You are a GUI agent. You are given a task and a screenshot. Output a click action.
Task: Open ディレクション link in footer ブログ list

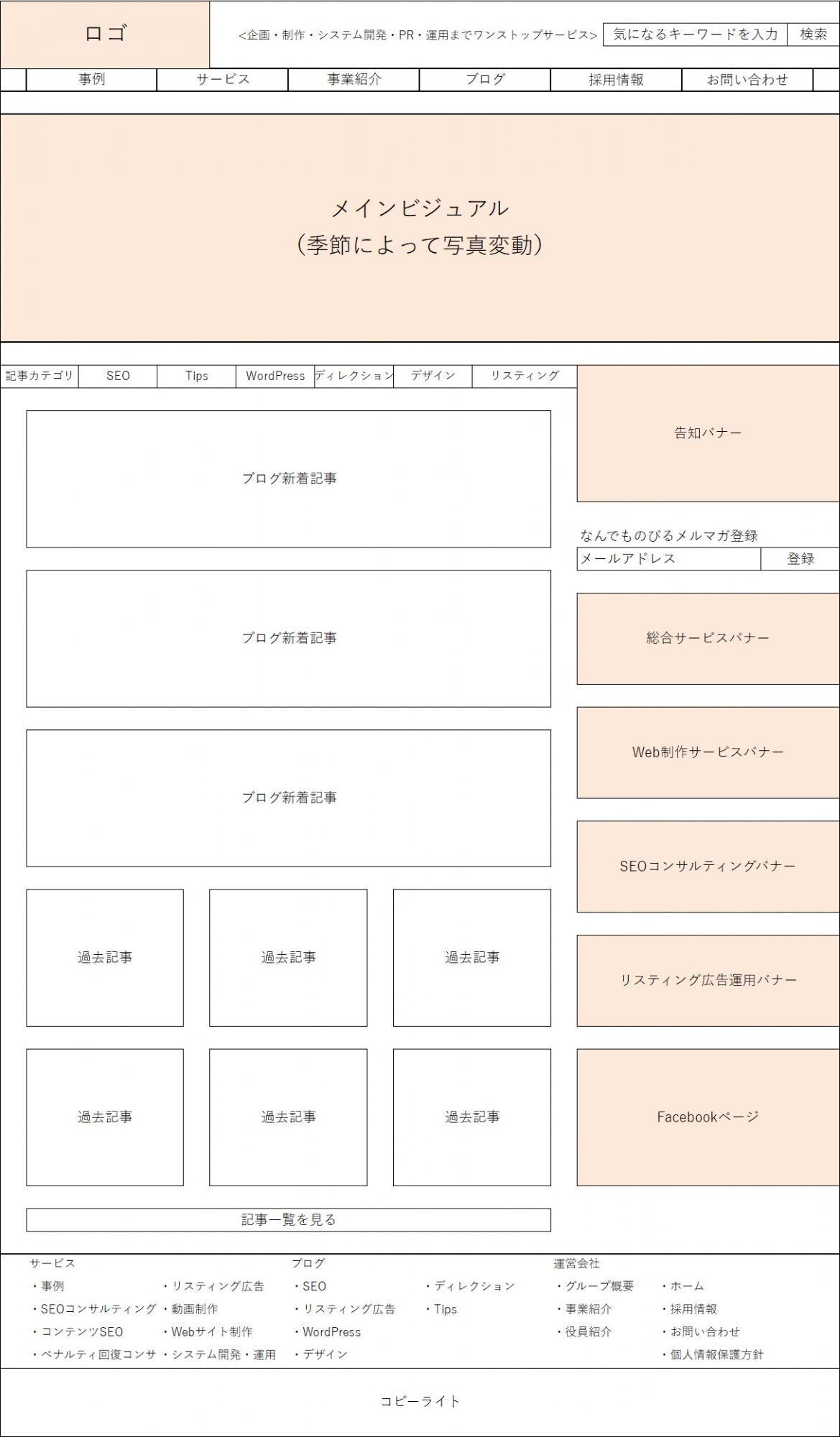tap(469, 1286)
